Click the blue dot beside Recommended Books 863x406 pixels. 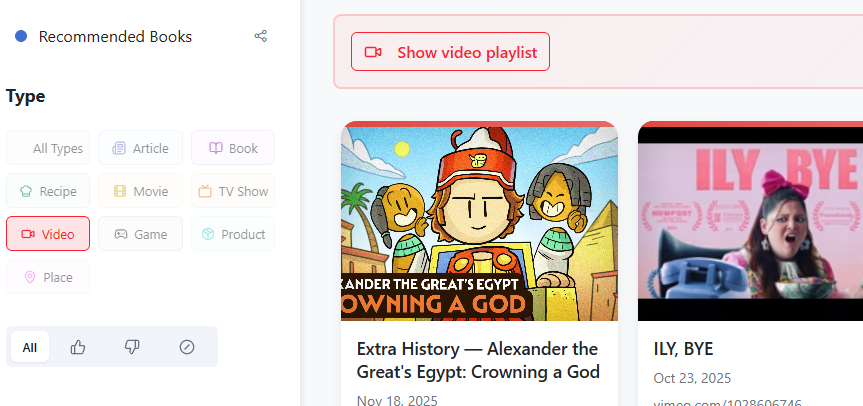pos(20,37)
